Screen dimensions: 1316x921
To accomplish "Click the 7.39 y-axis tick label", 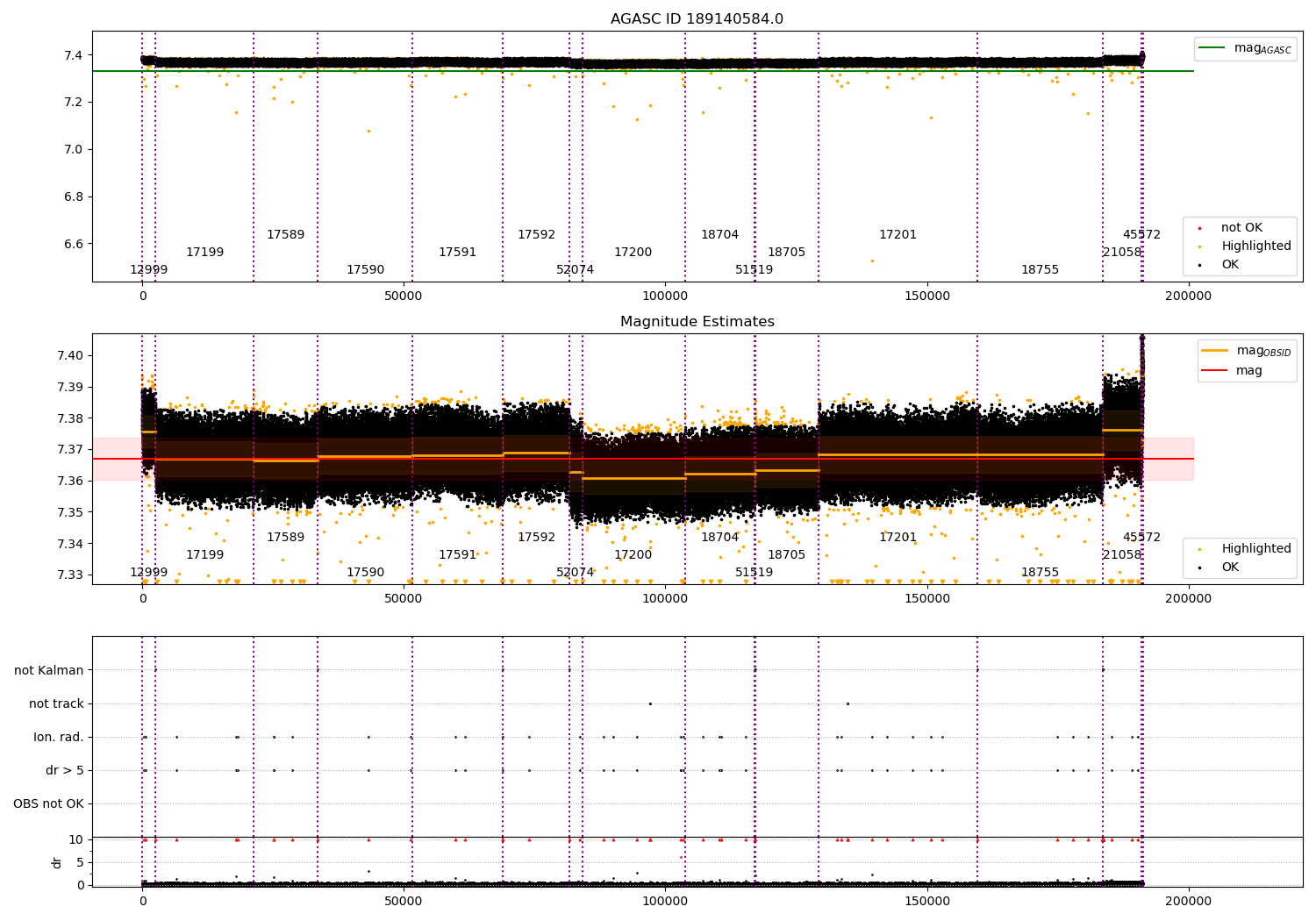I will (70, 387).
